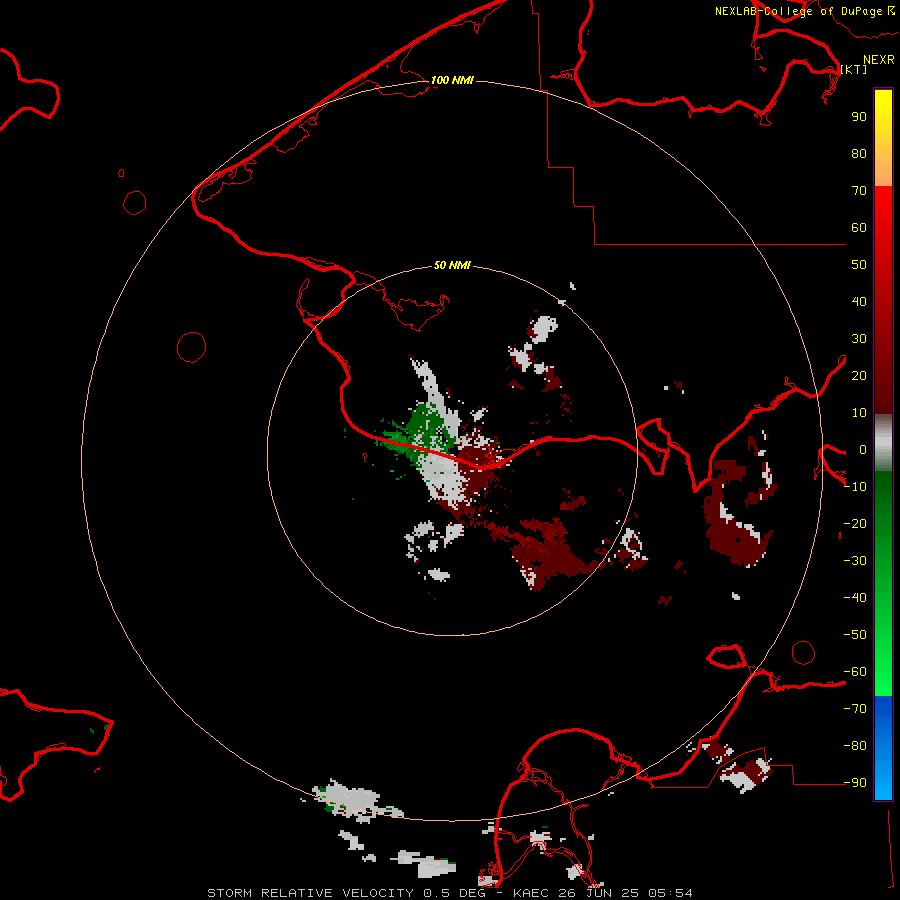Viewport: 900px width, 900px height.
Task: Click the 50 value on the velocity scale
Action: click(x=859, y=265)
